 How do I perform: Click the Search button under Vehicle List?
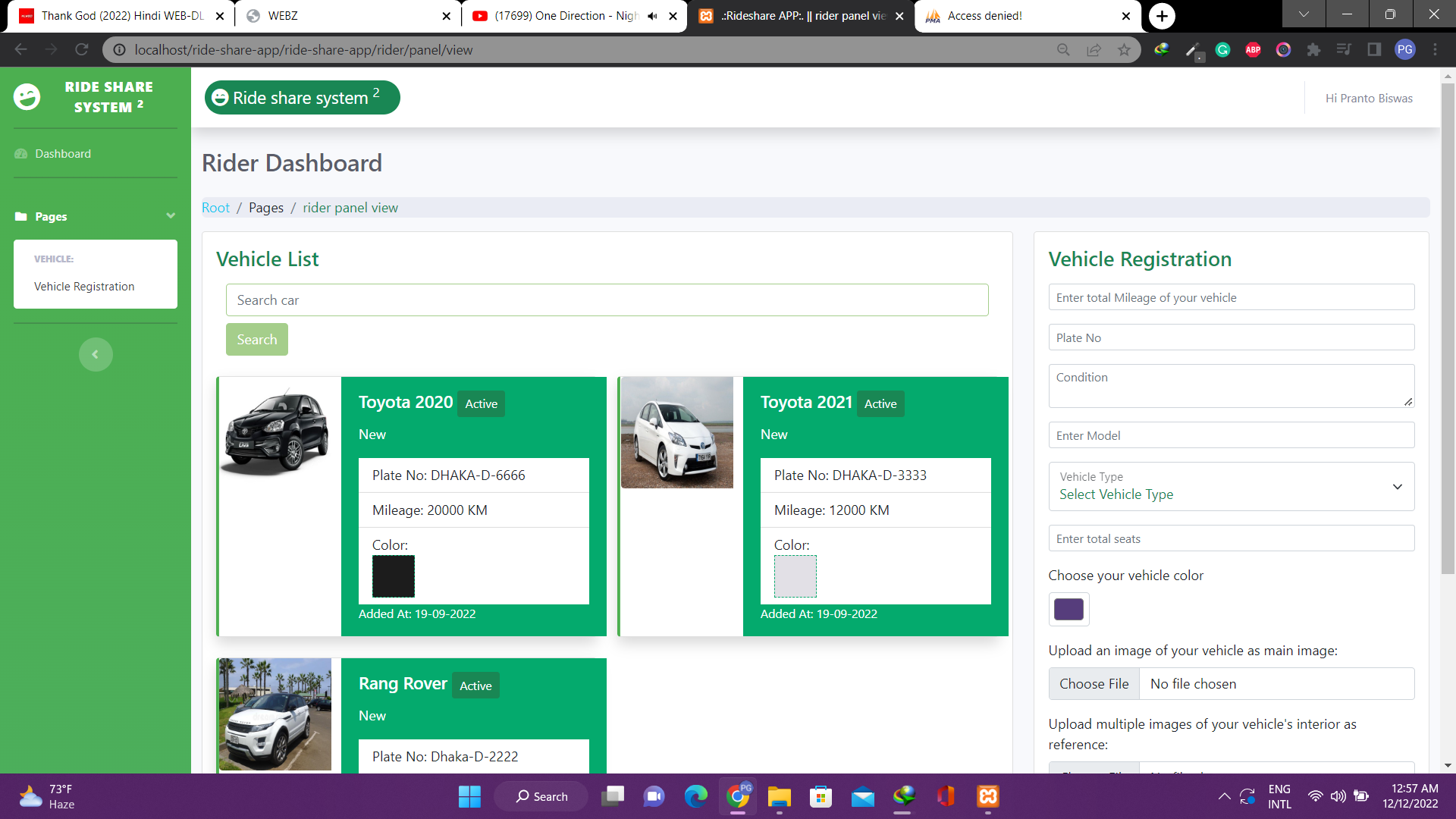pos(256,339)
